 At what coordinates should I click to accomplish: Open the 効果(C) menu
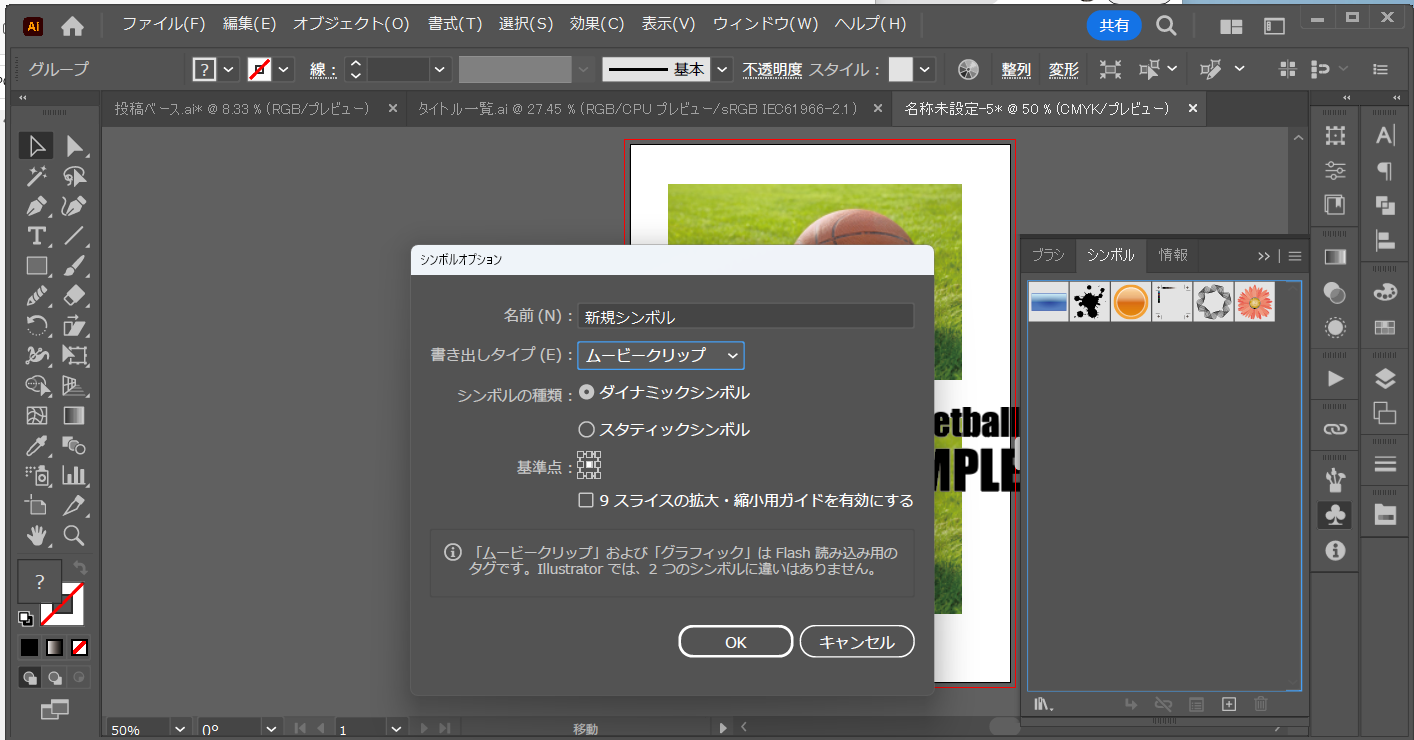(x=597, y=24)
